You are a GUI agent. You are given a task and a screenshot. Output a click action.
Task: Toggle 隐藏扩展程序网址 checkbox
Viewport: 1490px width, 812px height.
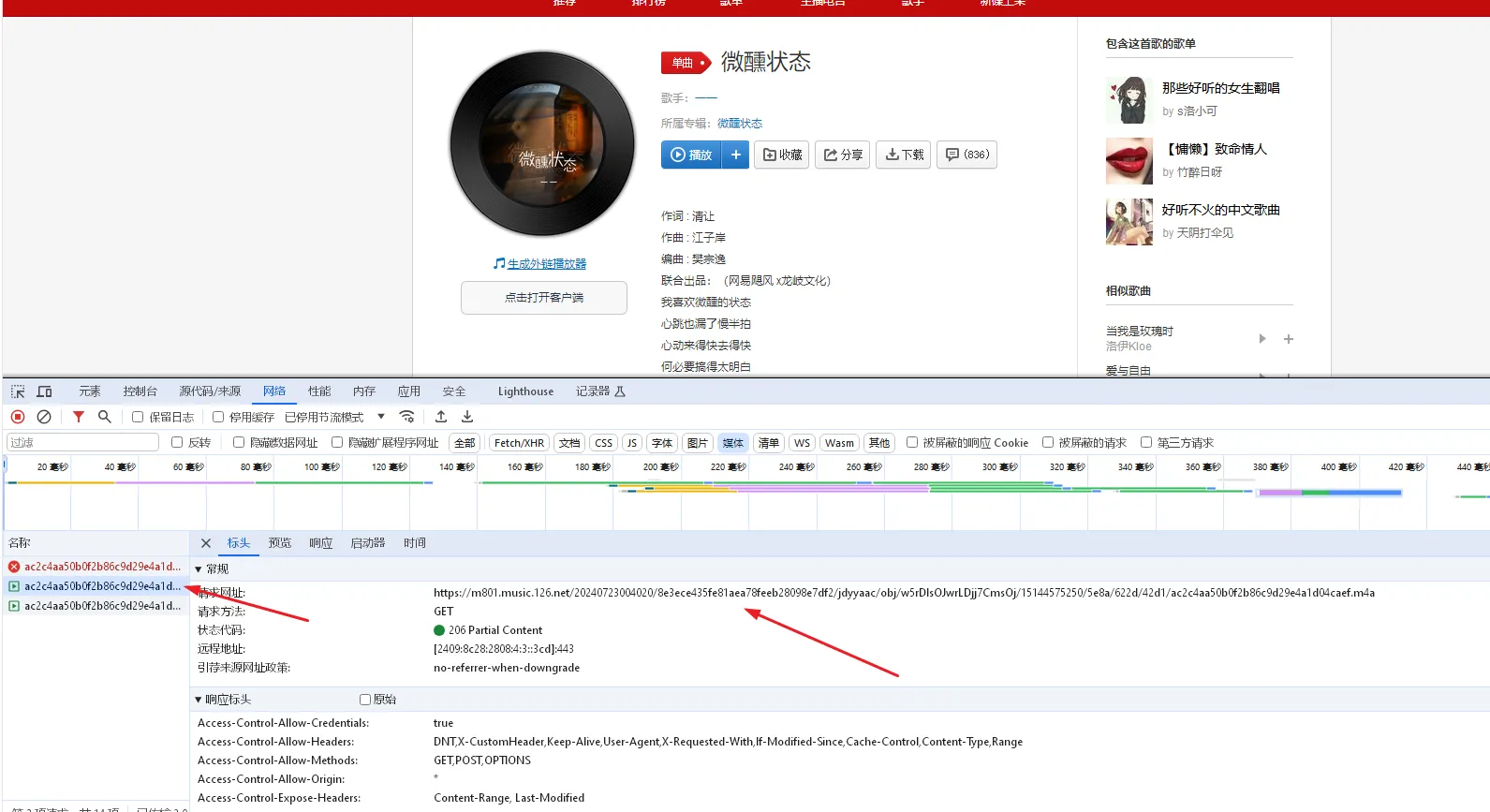337,442
